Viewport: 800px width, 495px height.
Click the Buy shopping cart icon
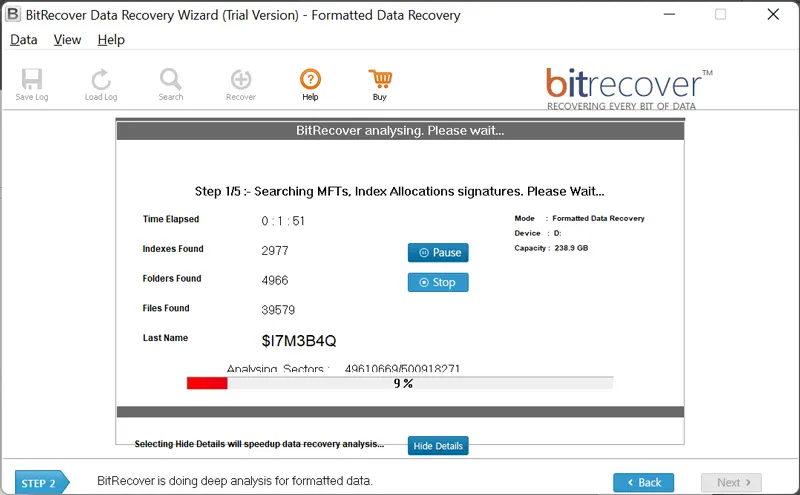click(380, 84)
